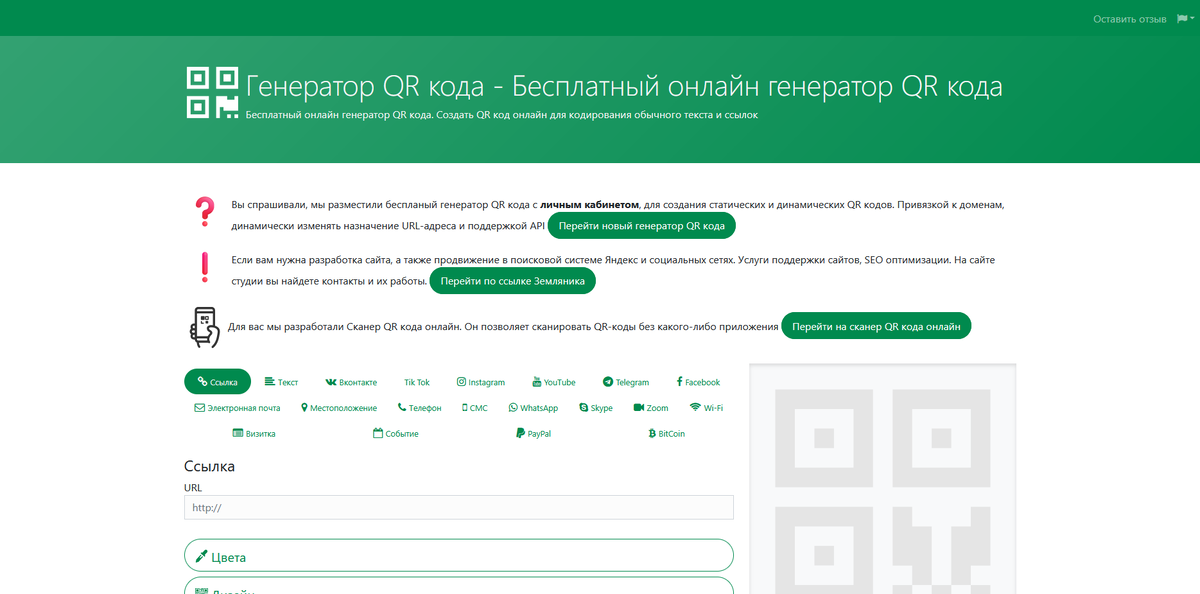This screenshot has height=594, width=1200.
Task: Select the 'Tik Tok' tab
Action: pos(417,382)
